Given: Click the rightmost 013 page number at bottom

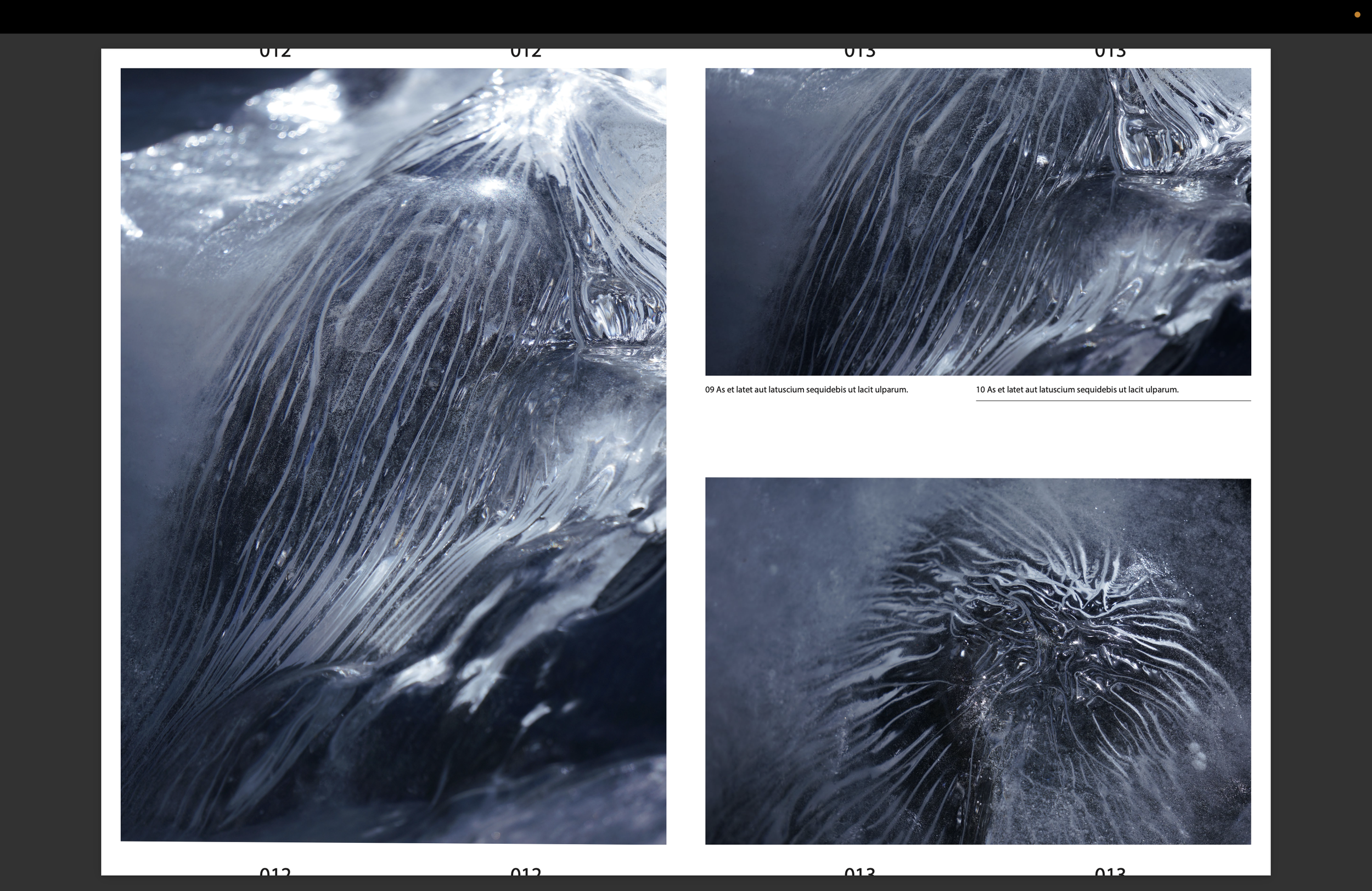Looking at the screenshot, I should 1110,871.
